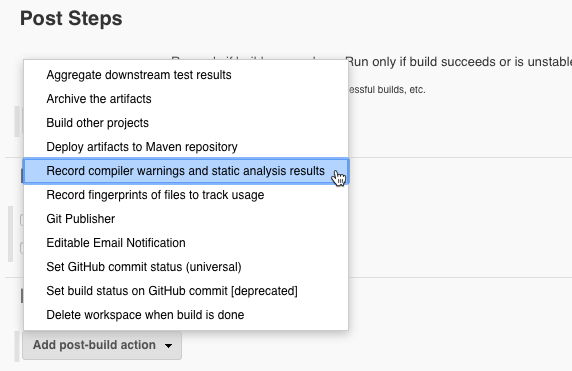Viewport: 572px width, 371px height.
Task: Select Record fingerprints of files to track usage
Action: tap(186, 195)
